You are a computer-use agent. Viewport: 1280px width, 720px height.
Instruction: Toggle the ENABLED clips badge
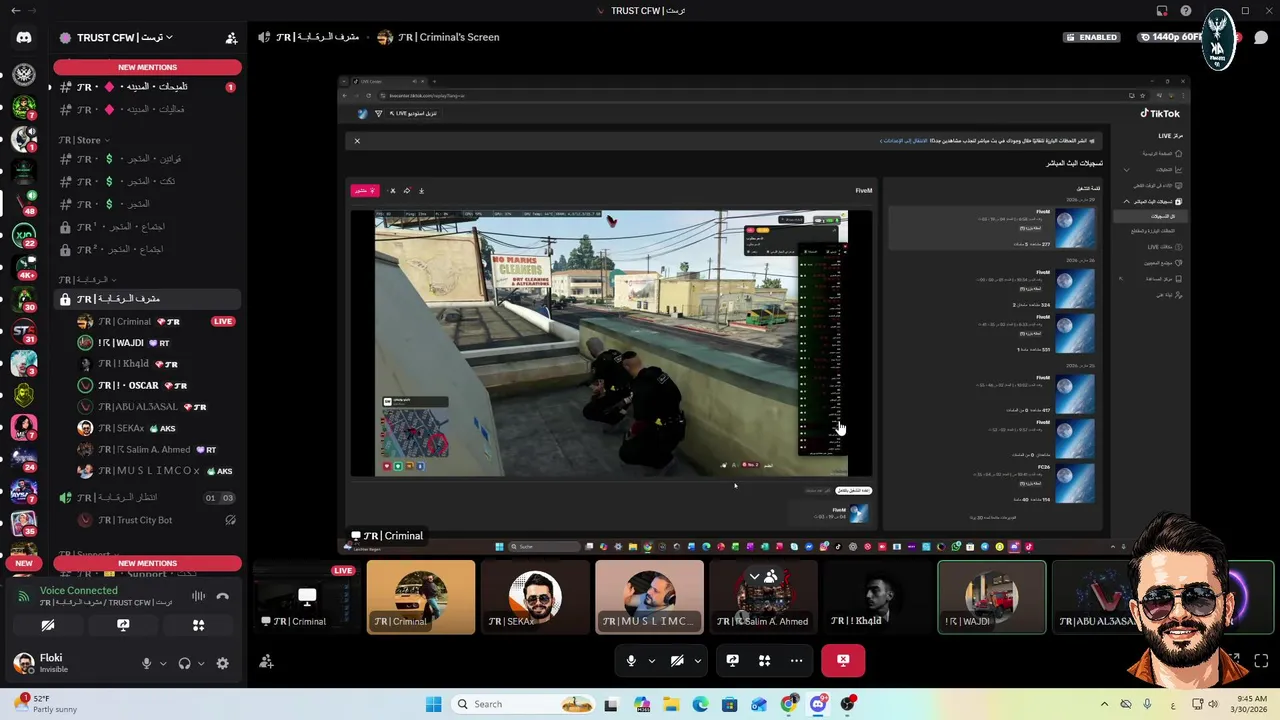1092,38
